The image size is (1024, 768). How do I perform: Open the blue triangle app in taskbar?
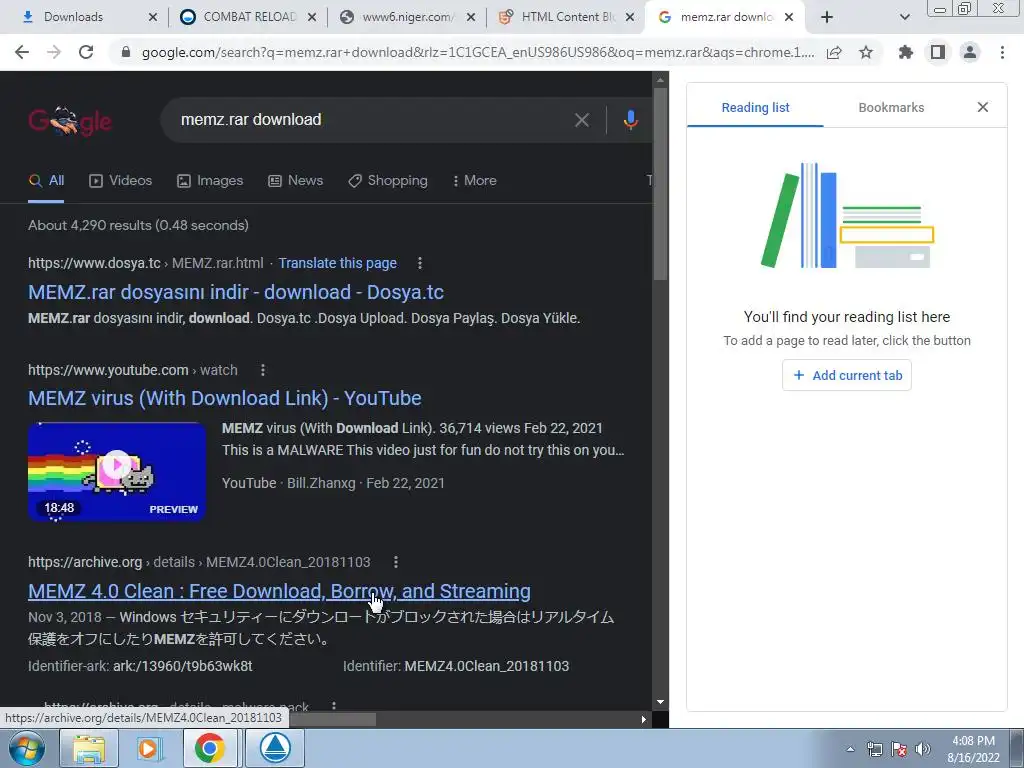[x=276, y=748]
